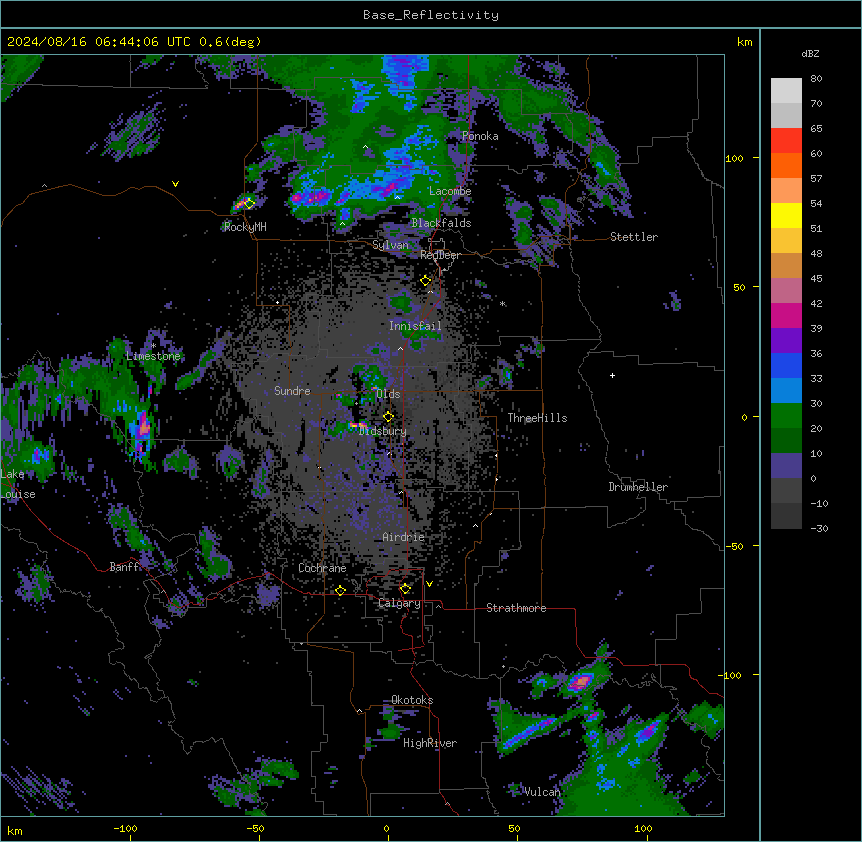The height and width of the screenshot is (842, 862).
Task: Click the km unit label at bottom left
Action: (15, 831)
